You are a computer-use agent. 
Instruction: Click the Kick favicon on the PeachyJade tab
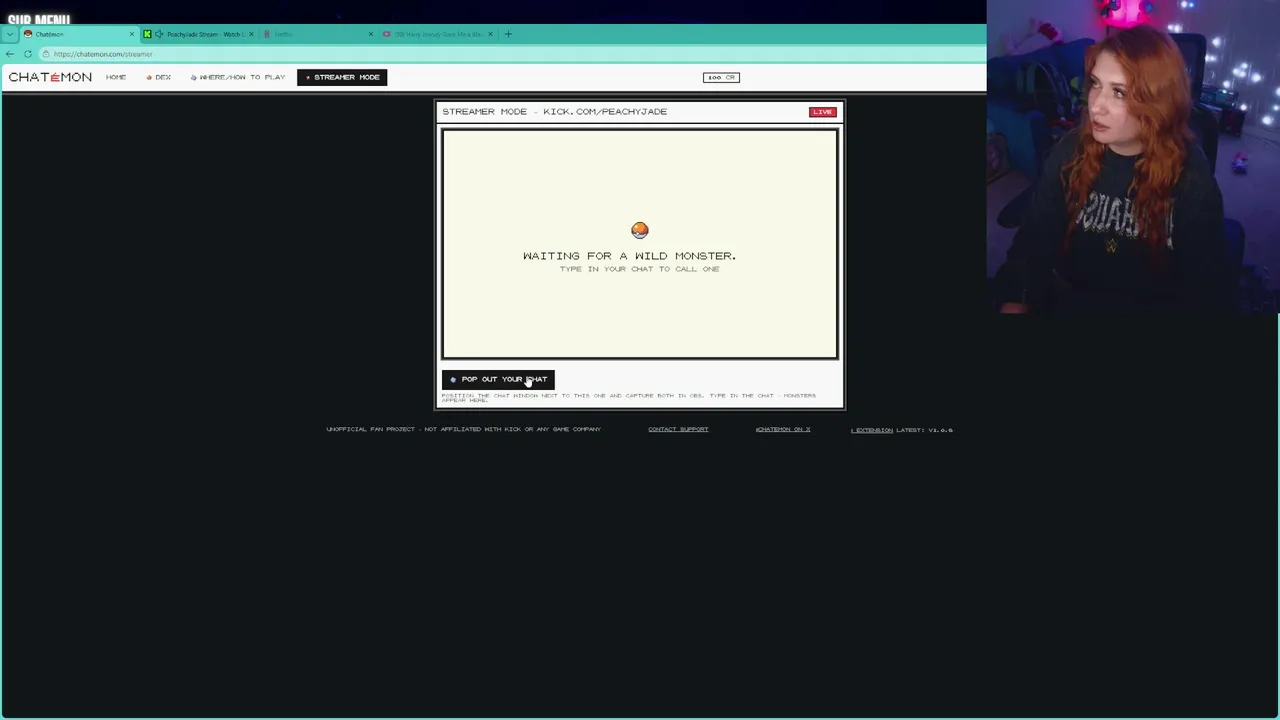(x=147, y=34)
